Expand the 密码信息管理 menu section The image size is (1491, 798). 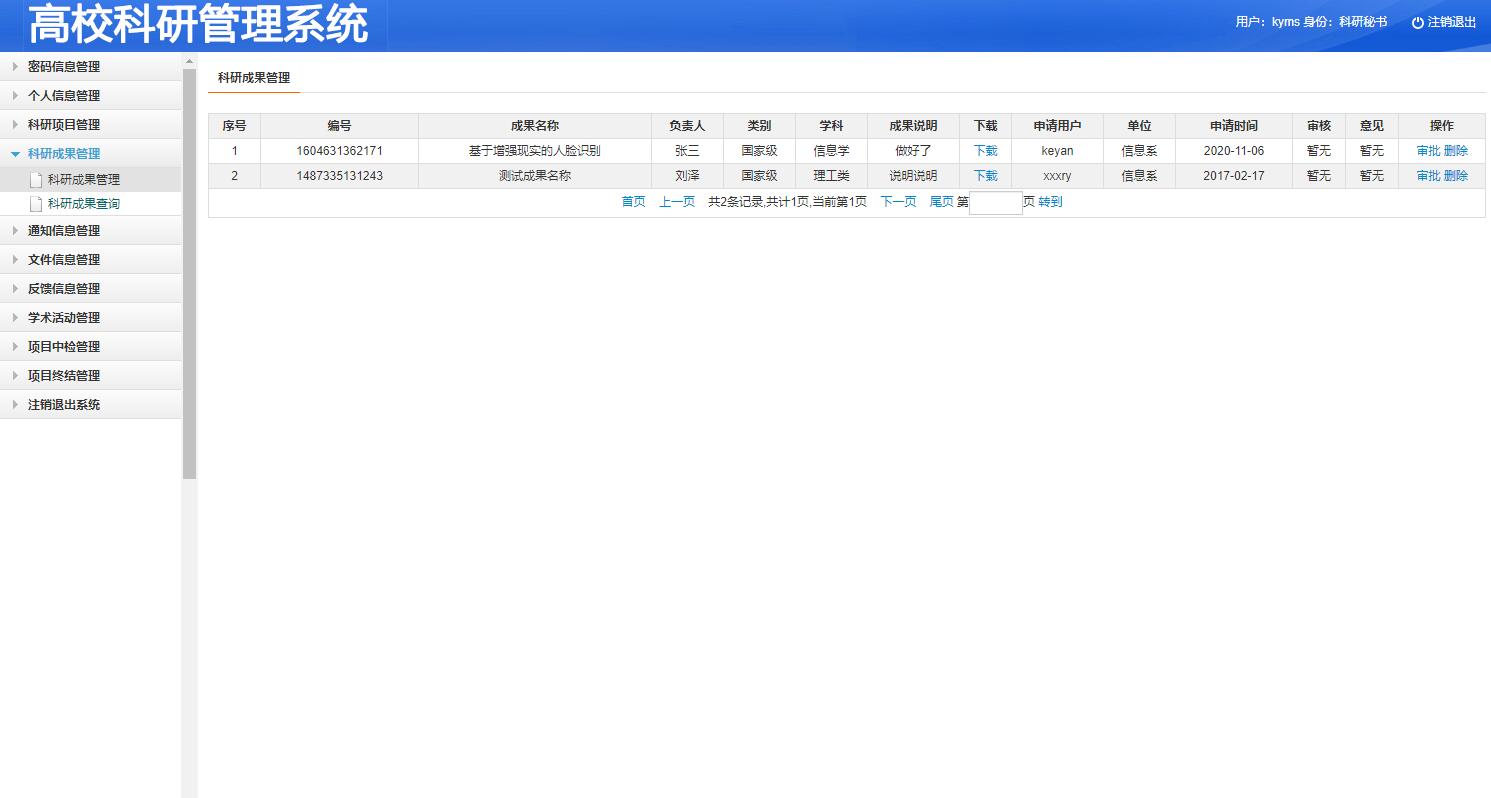point(64,67)
